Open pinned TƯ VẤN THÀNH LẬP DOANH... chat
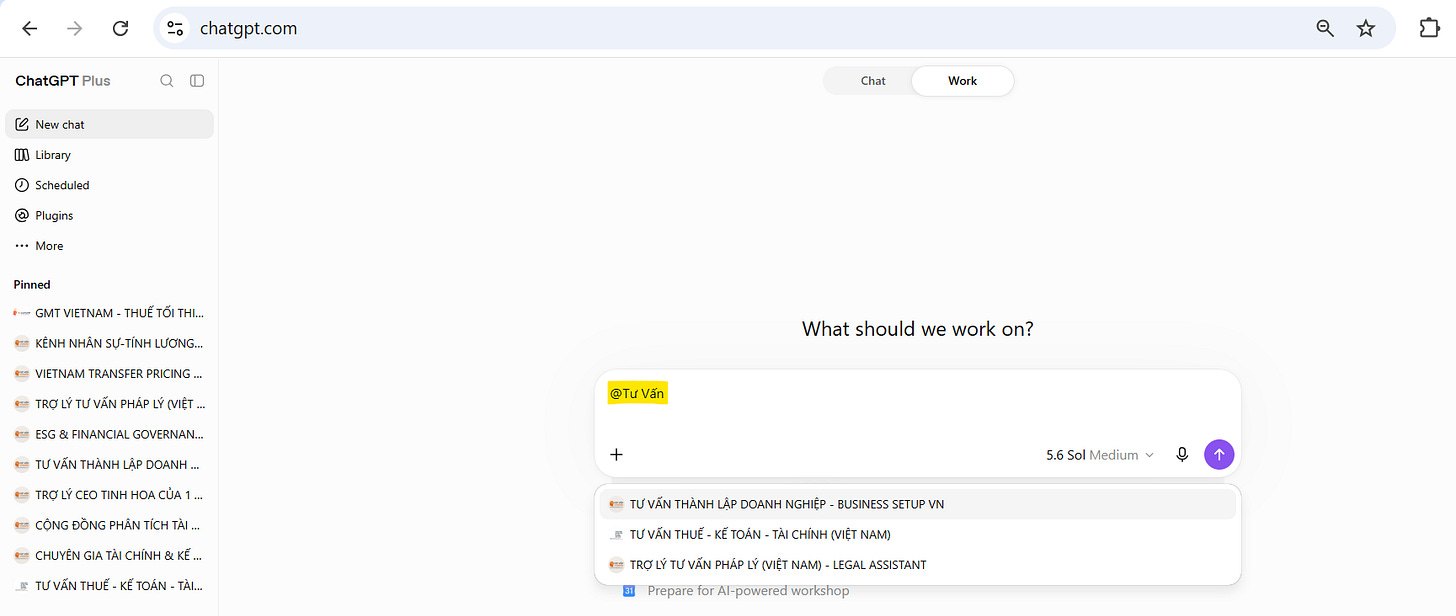The width and height of the screenshot is (1456, 616). click(x=110, y=464)
